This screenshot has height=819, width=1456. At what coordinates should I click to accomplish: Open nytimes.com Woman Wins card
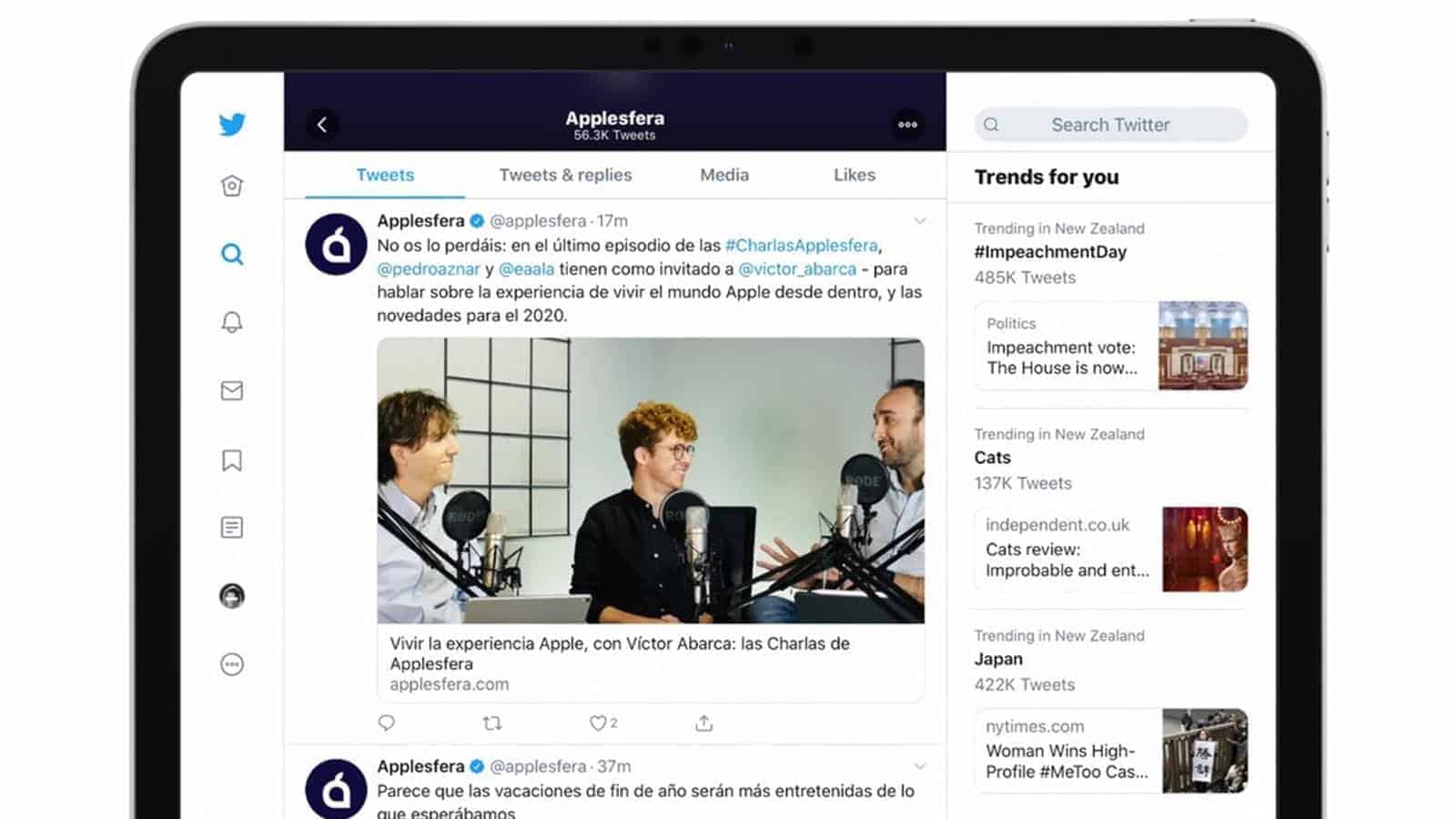[x=1111, y=751]
